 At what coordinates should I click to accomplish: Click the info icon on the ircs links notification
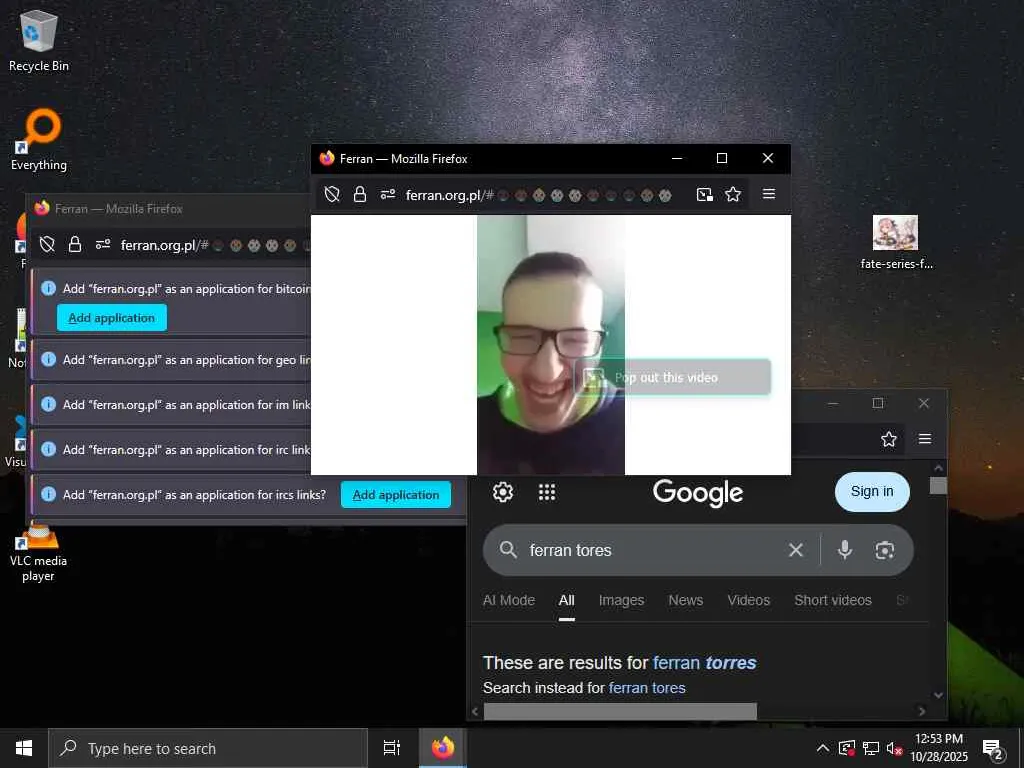point(48,494)
